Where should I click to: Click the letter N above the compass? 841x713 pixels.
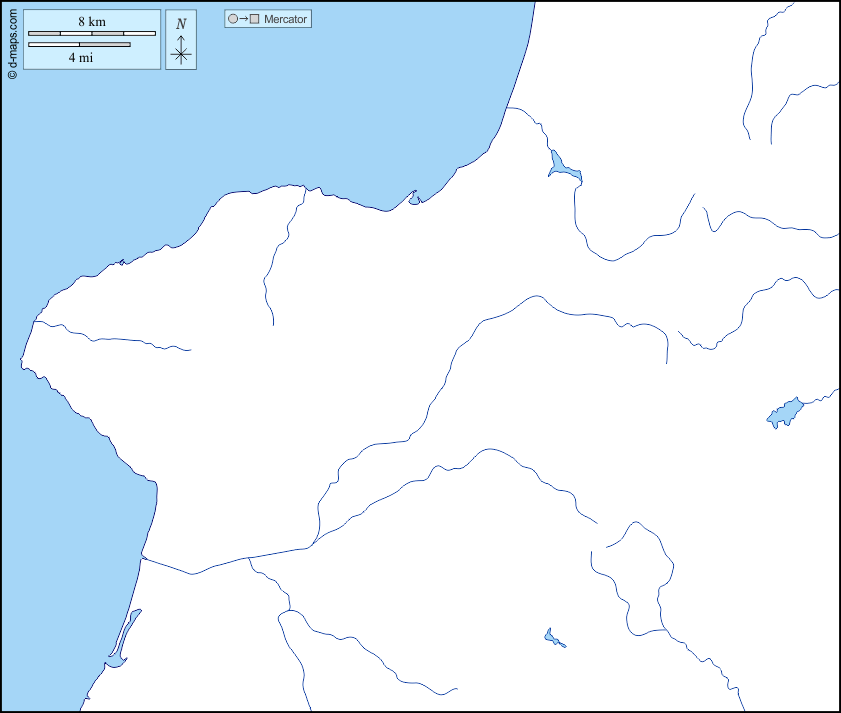point(181,24)
